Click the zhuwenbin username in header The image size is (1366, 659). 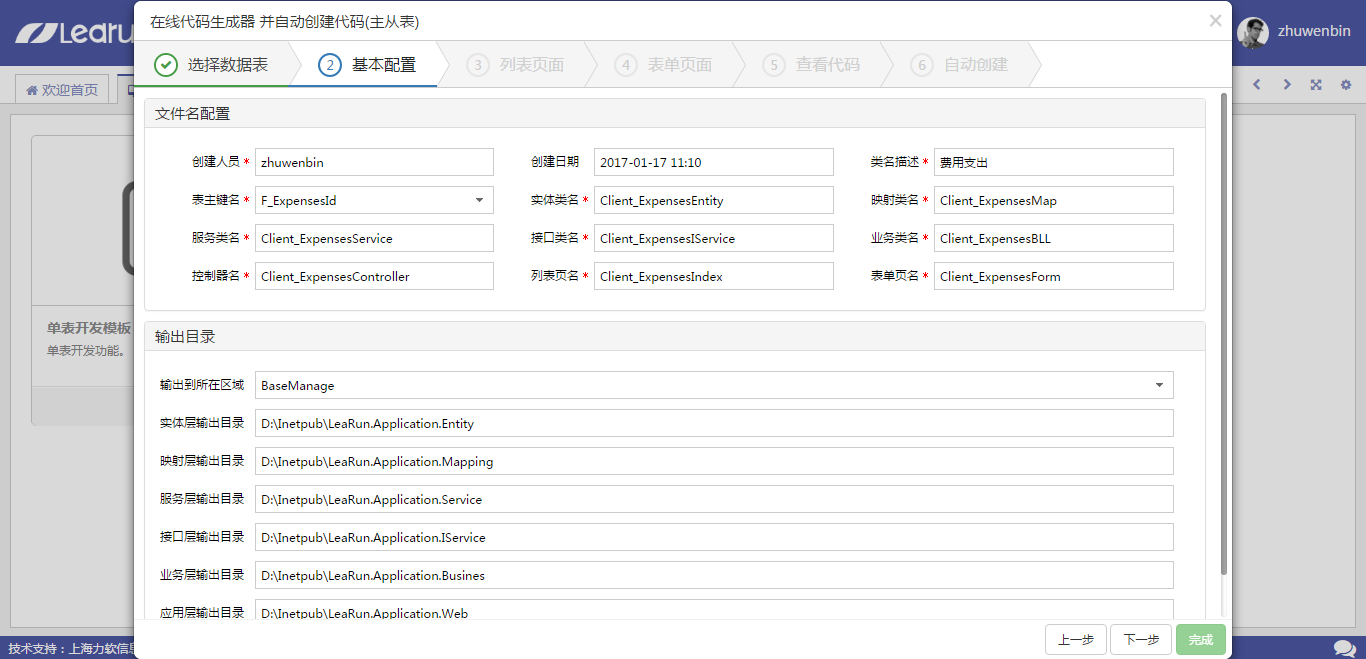[1314, 31]
